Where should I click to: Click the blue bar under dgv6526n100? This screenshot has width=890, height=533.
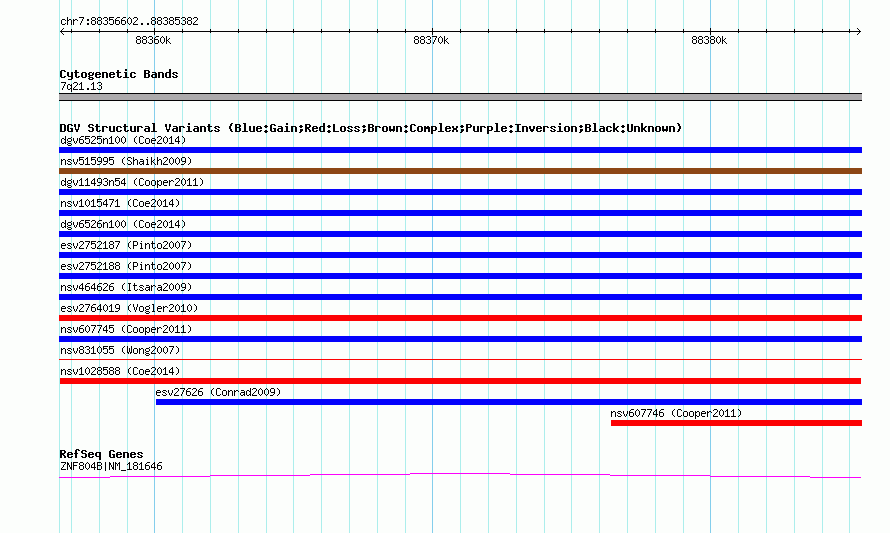460,234
